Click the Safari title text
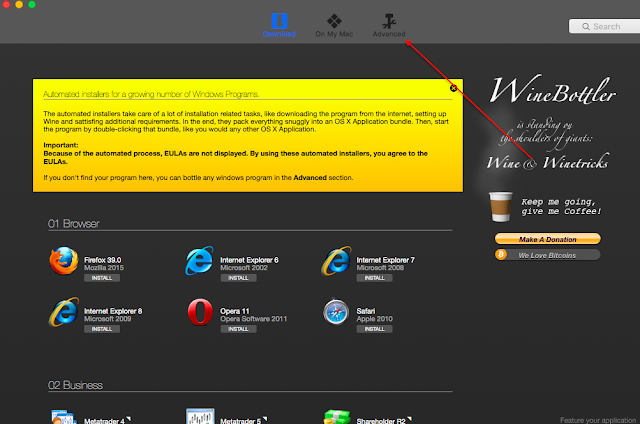This screenshot has width=640, height=424. (366, 311)
